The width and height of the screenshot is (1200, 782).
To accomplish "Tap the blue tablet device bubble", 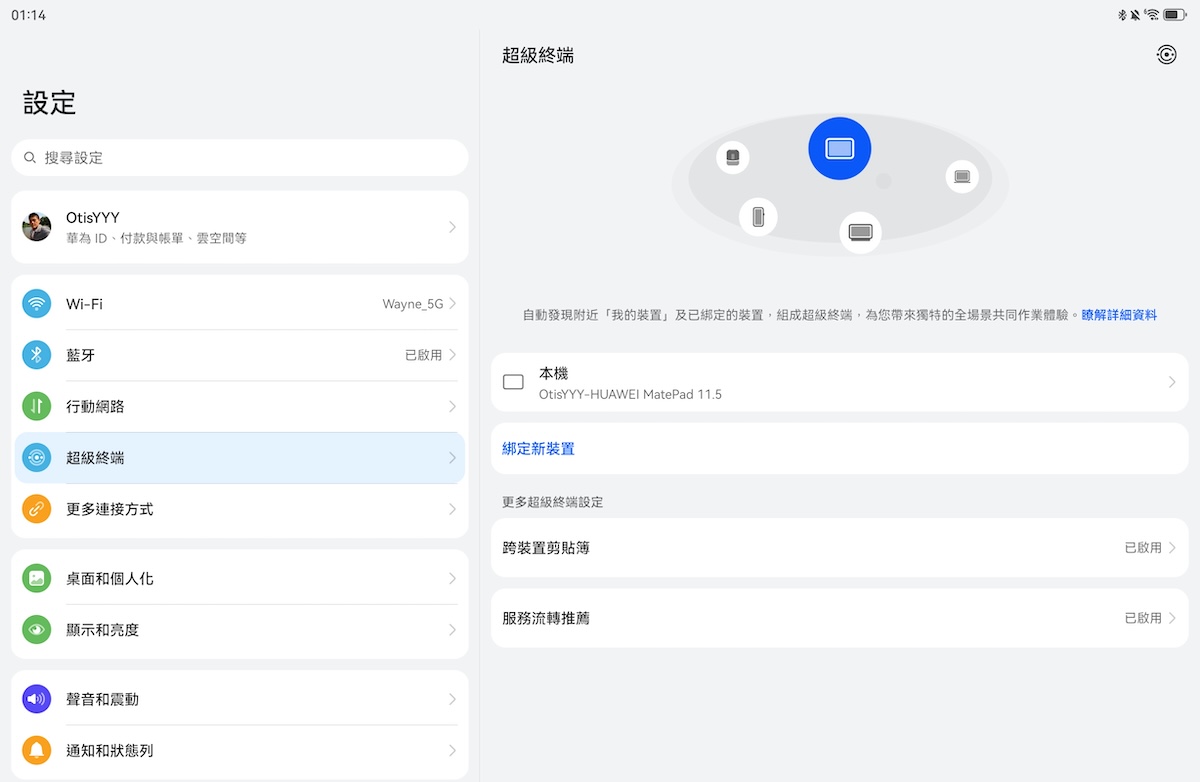I will coord(839,149).
